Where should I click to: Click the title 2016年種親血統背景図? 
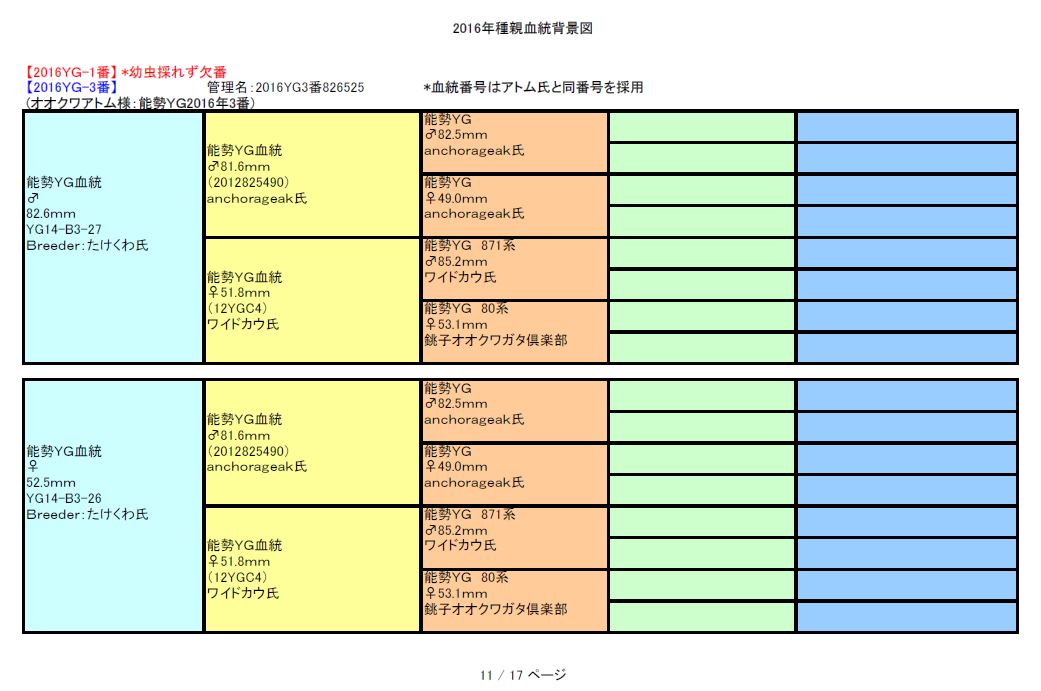[523, 28]
